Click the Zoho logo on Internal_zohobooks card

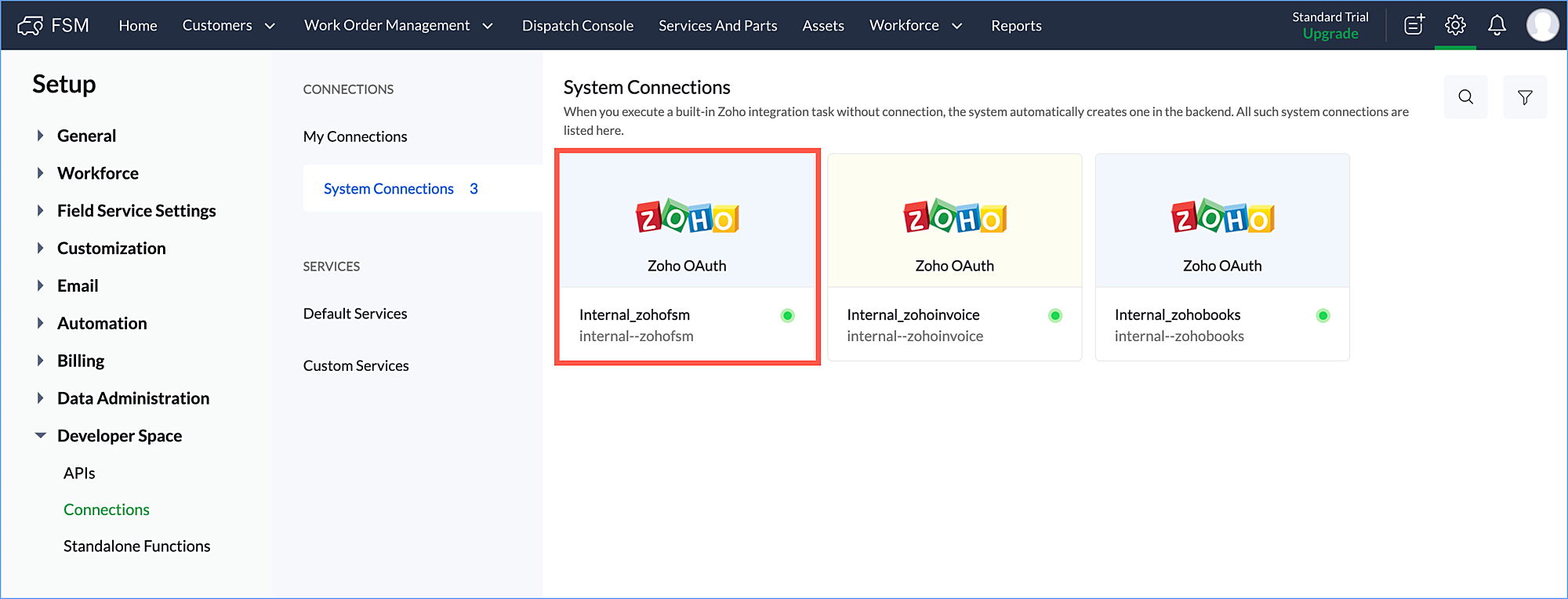pyautogui.click(x=1222, y=217)
